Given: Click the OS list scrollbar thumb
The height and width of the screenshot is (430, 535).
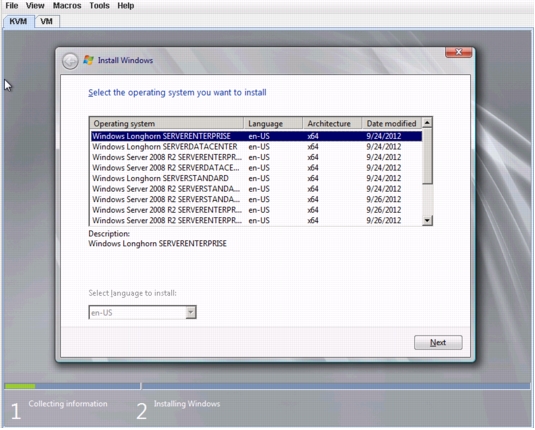Looking at the screenshot, I should (x=427, y=156).
